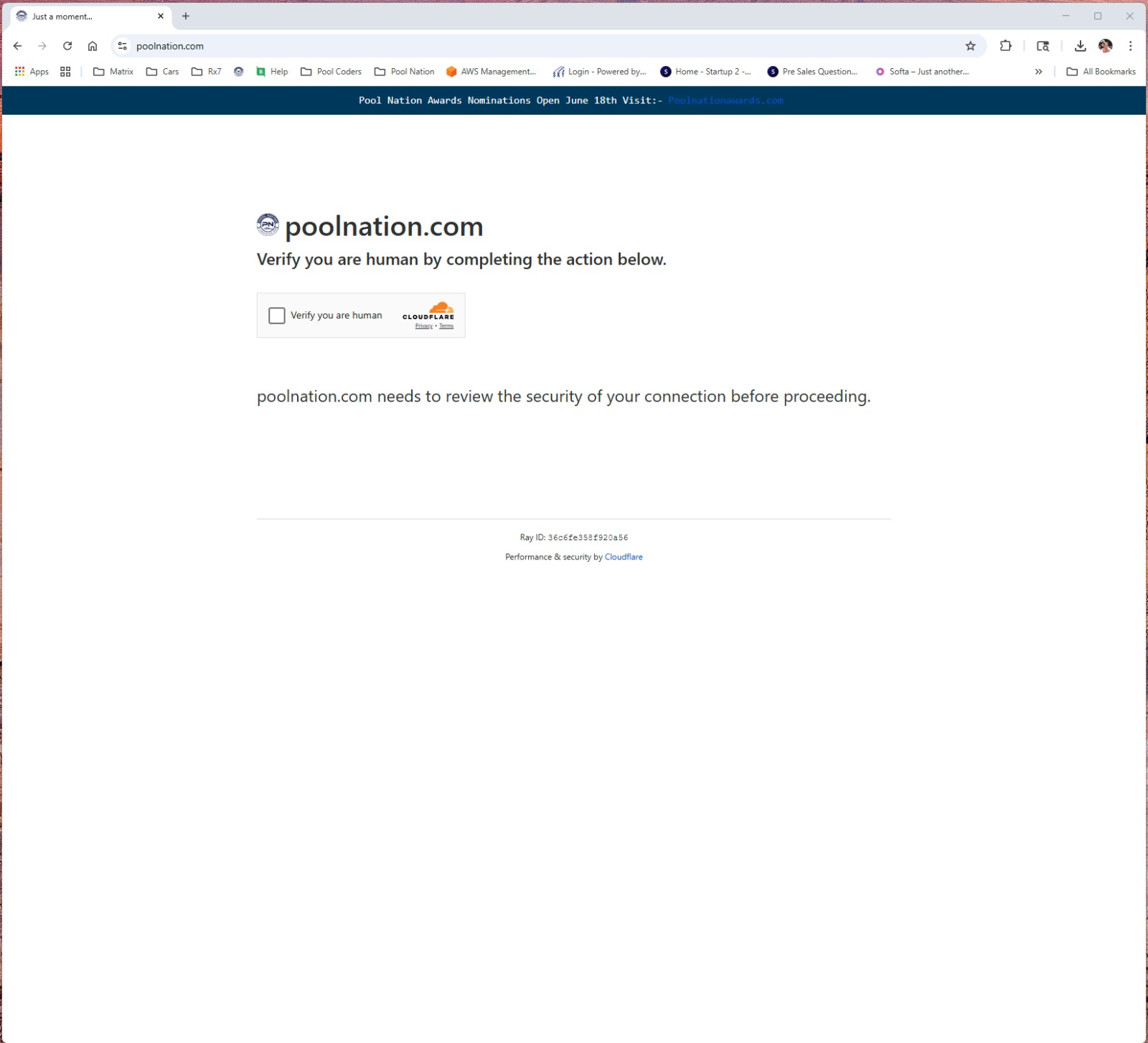Viewport: 1148px width, 1043px height.
Task: View site information icon in address bar
Action: tap(123, 46)
